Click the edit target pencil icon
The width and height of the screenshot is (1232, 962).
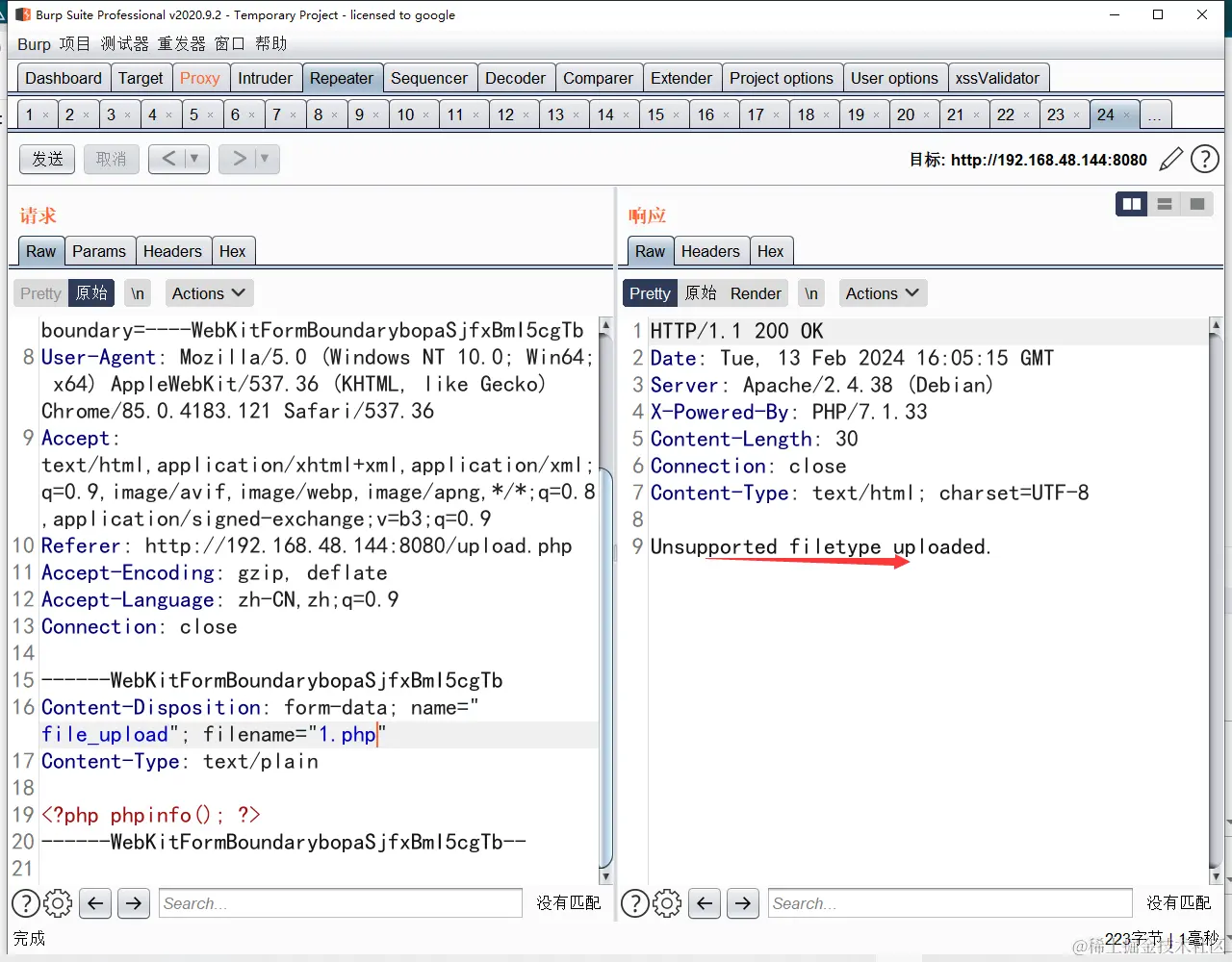click(x=1170, y=160)
